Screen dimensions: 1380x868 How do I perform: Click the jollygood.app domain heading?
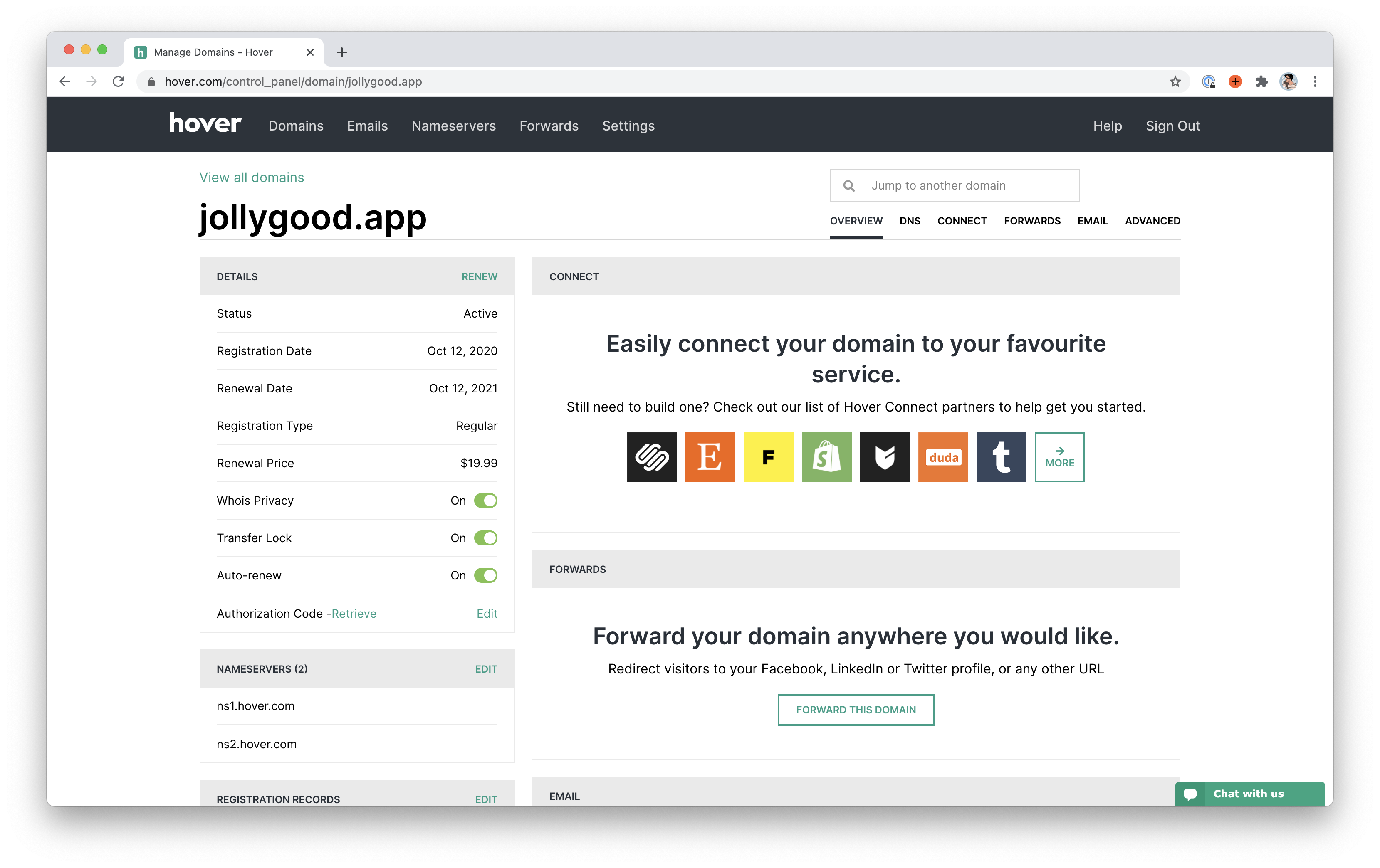[x=313, y=218]
